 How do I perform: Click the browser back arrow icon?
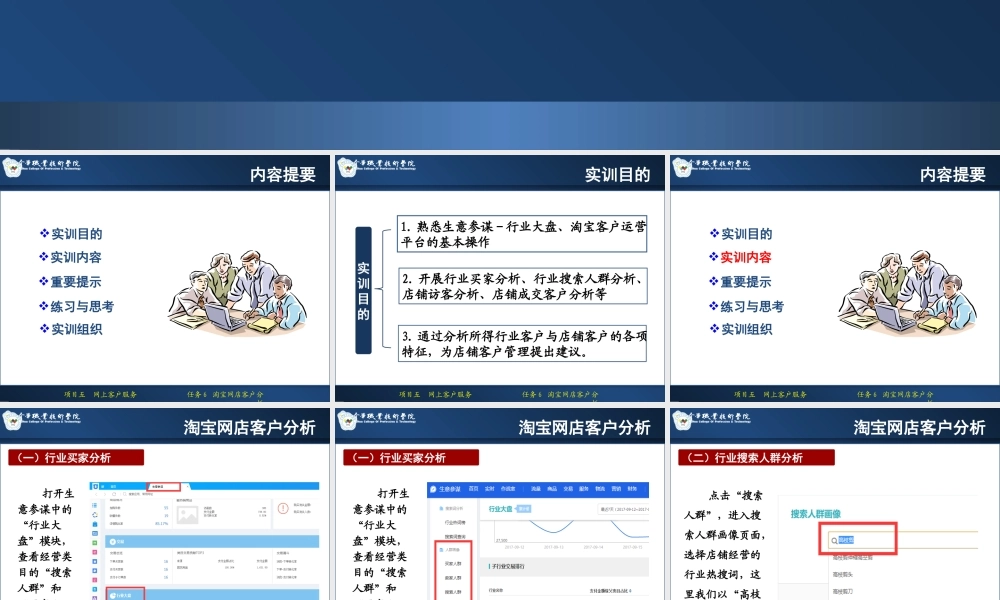coord(97,494)
